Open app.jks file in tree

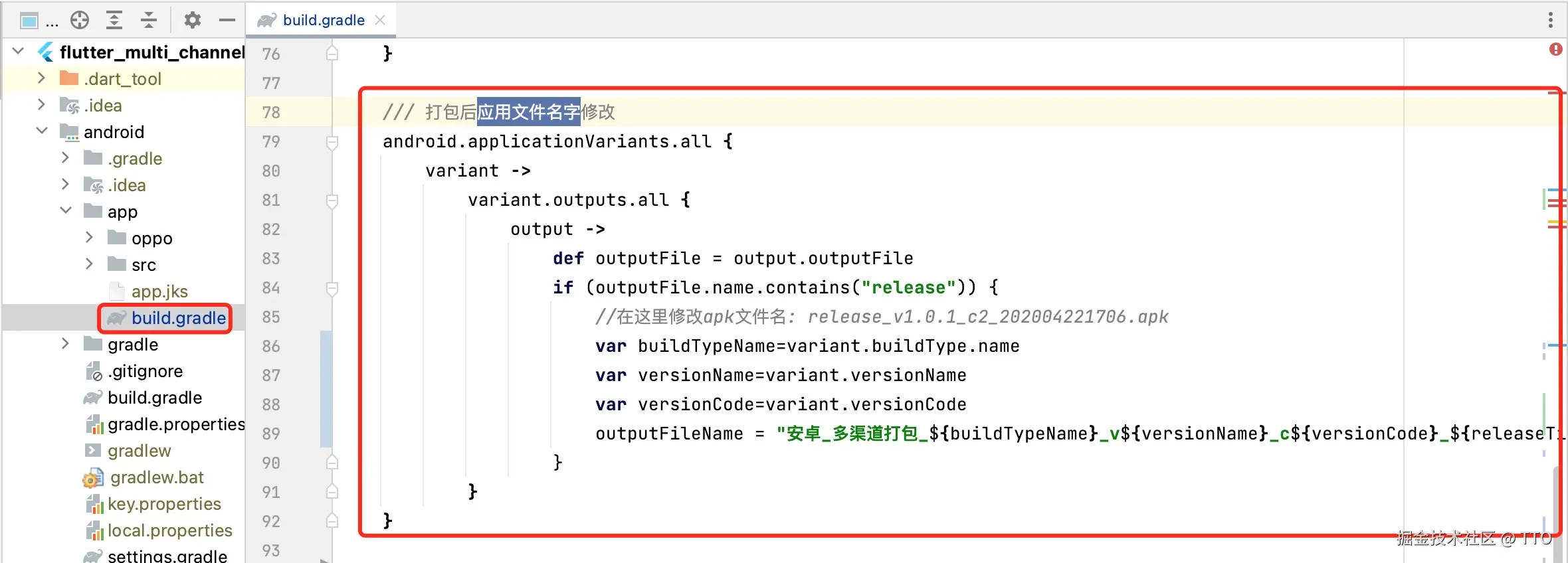coord(159,291)
